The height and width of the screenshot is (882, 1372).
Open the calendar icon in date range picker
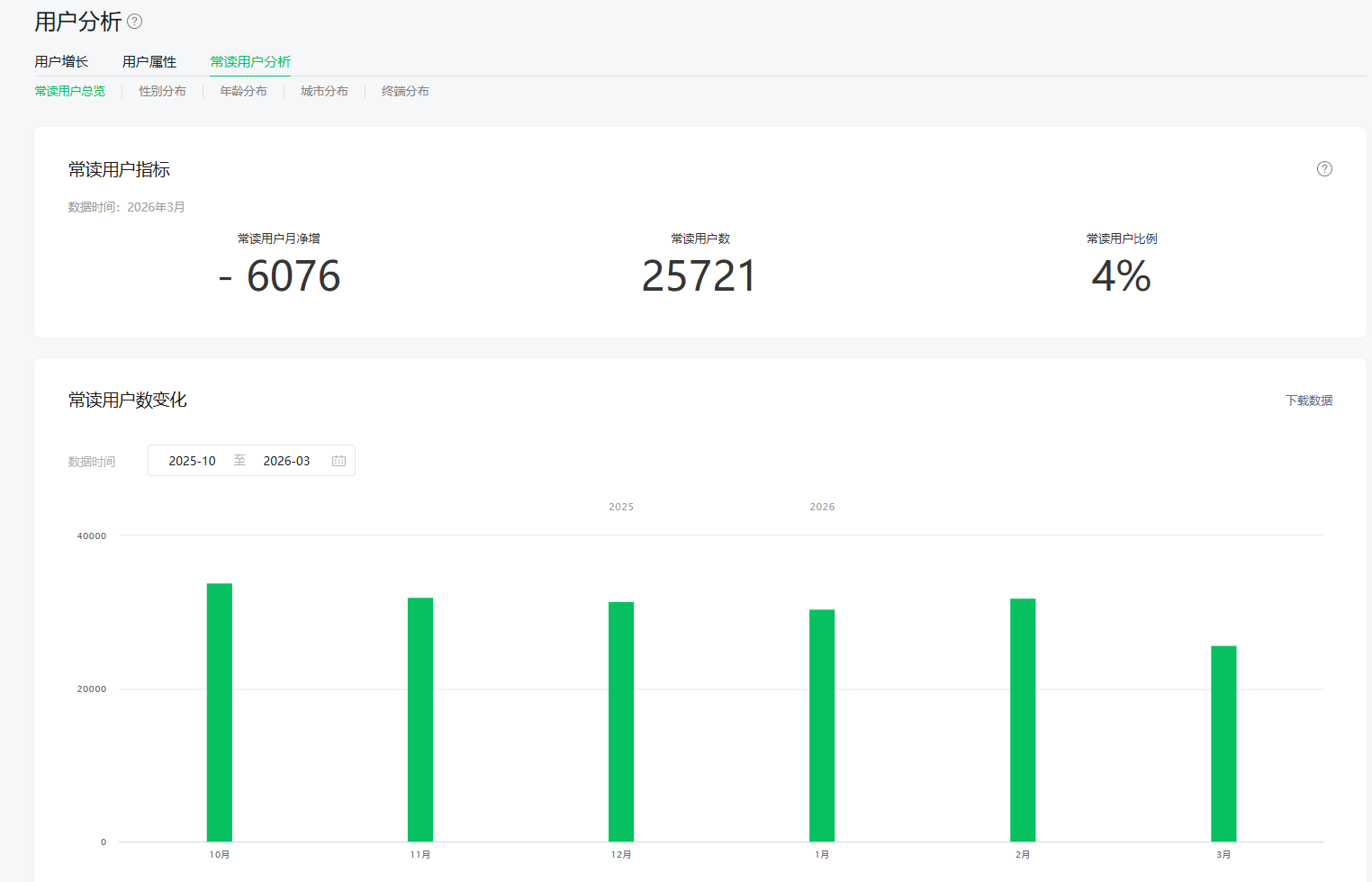click(338, 461)
